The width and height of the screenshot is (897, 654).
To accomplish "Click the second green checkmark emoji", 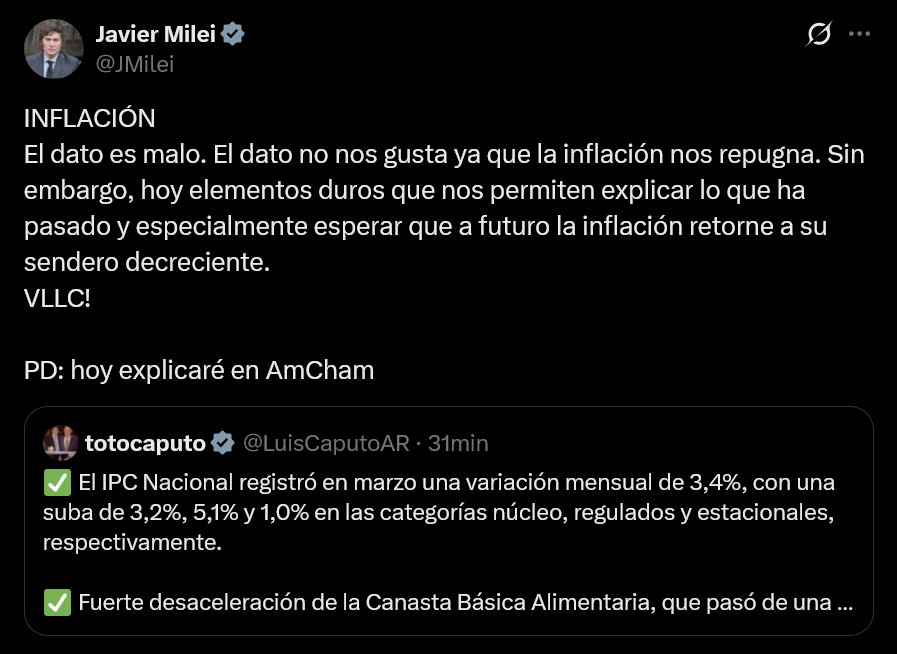I will 57,604.
